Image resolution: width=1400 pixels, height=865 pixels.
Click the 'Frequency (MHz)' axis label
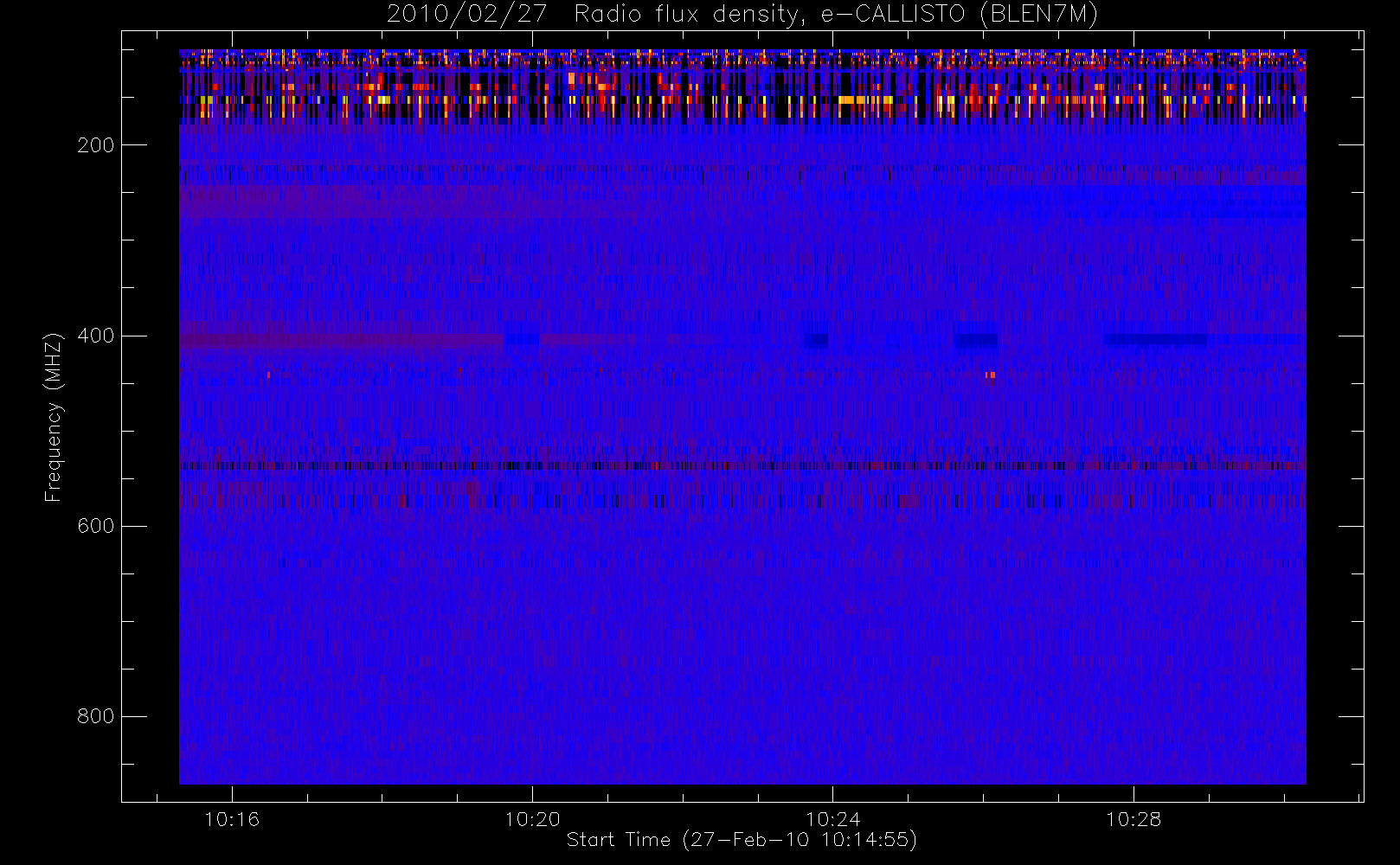click(x=54, y=417)
